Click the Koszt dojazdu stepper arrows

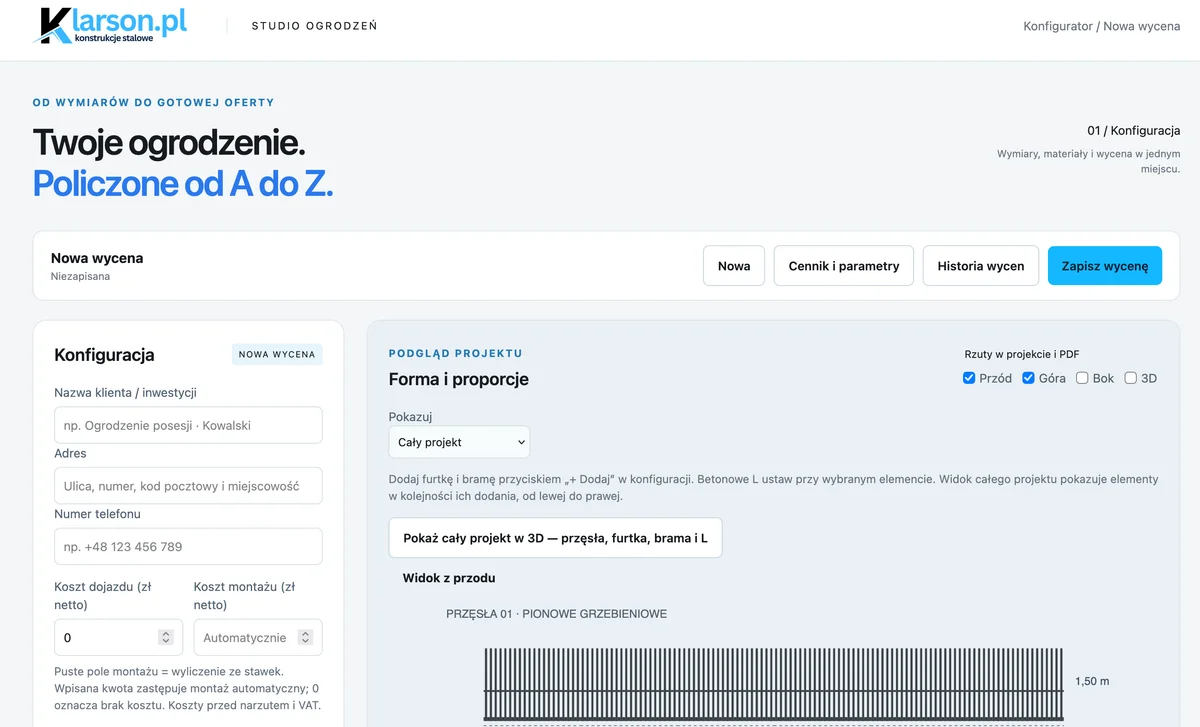click(166, 638)
